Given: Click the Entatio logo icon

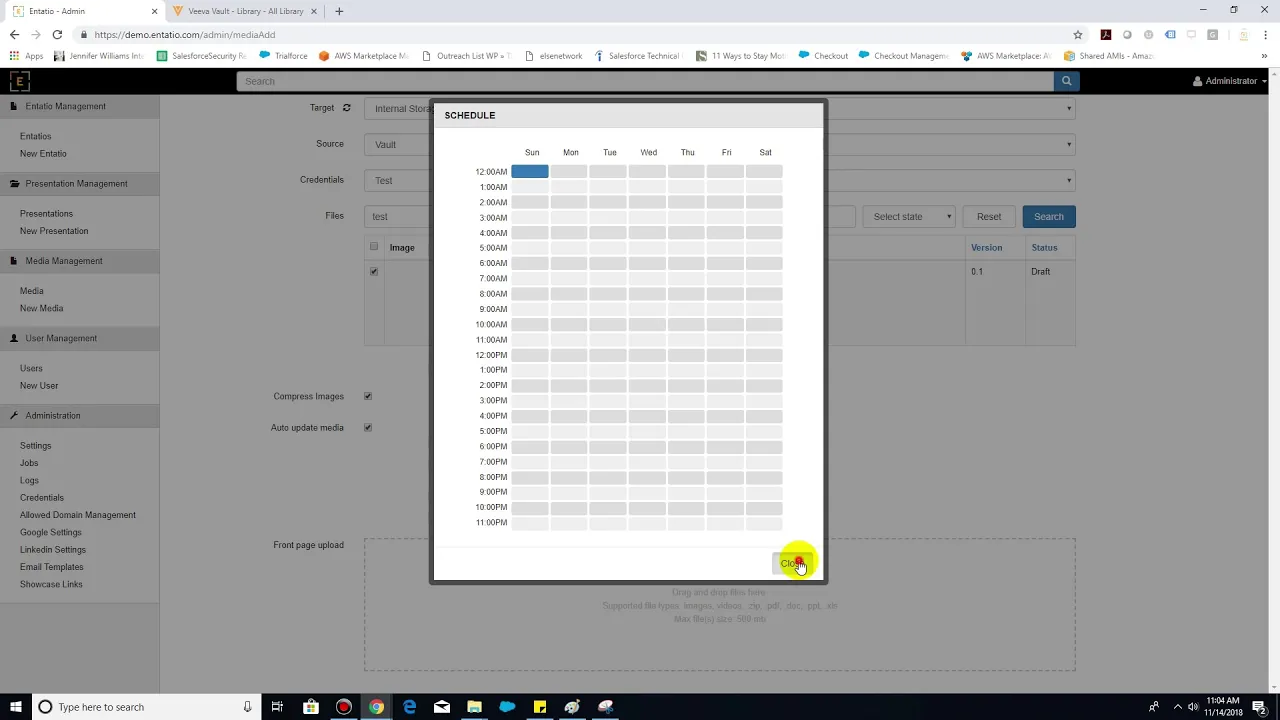Looking at the screenshot, I should click(x=19, y=81).
